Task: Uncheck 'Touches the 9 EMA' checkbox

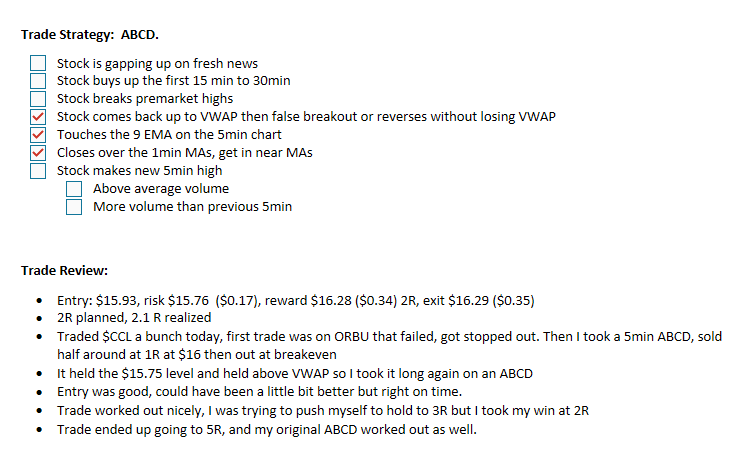Action: 39,135
